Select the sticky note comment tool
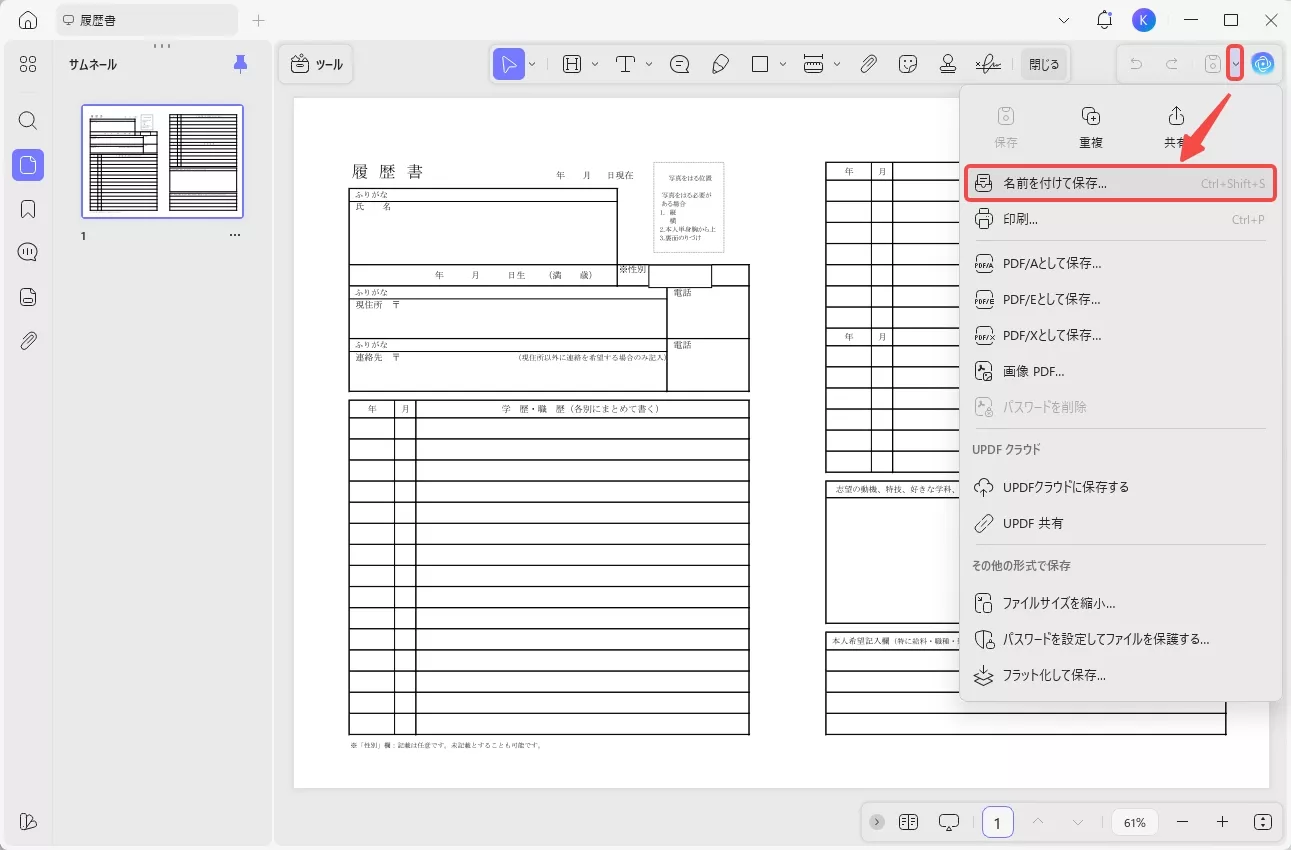 pyautogui.click(x=680, y=64)
